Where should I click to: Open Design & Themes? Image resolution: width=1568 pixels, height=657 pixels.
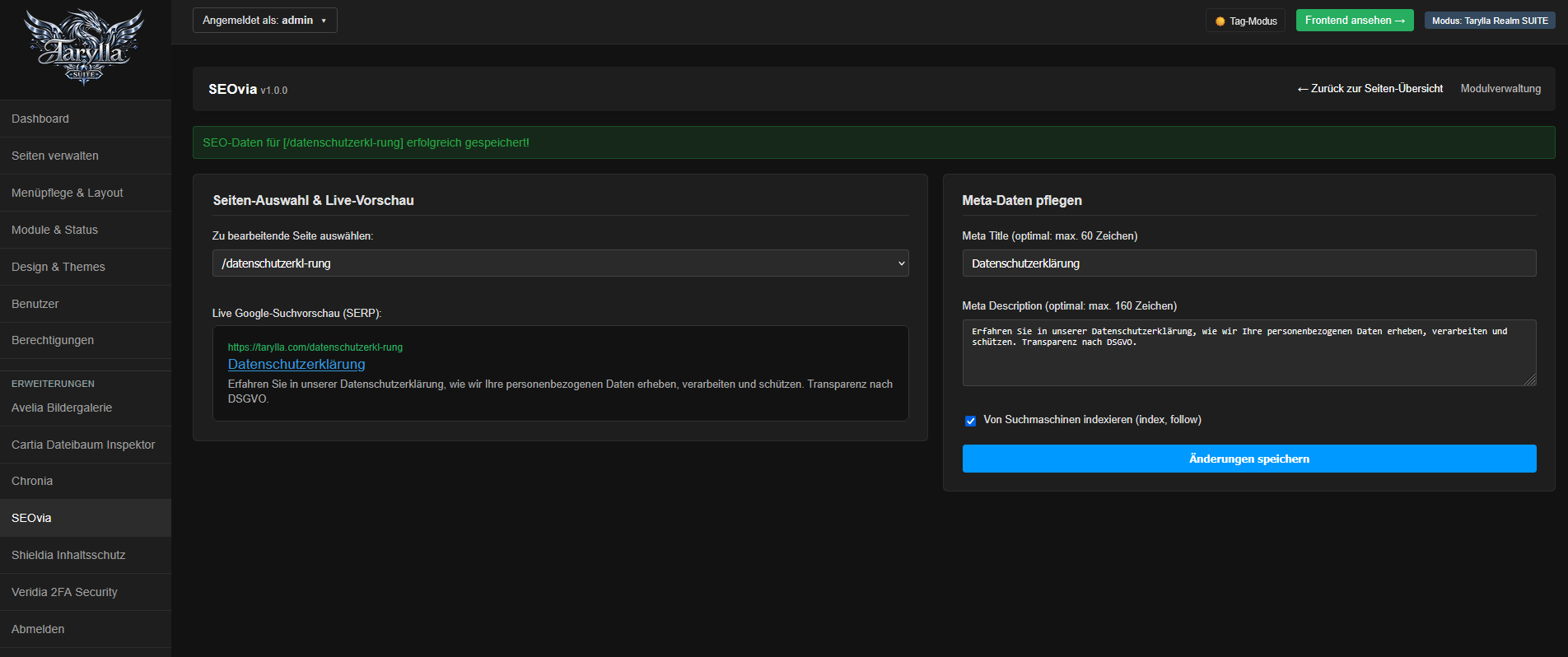pyautogui.click(x=86, y=267)
